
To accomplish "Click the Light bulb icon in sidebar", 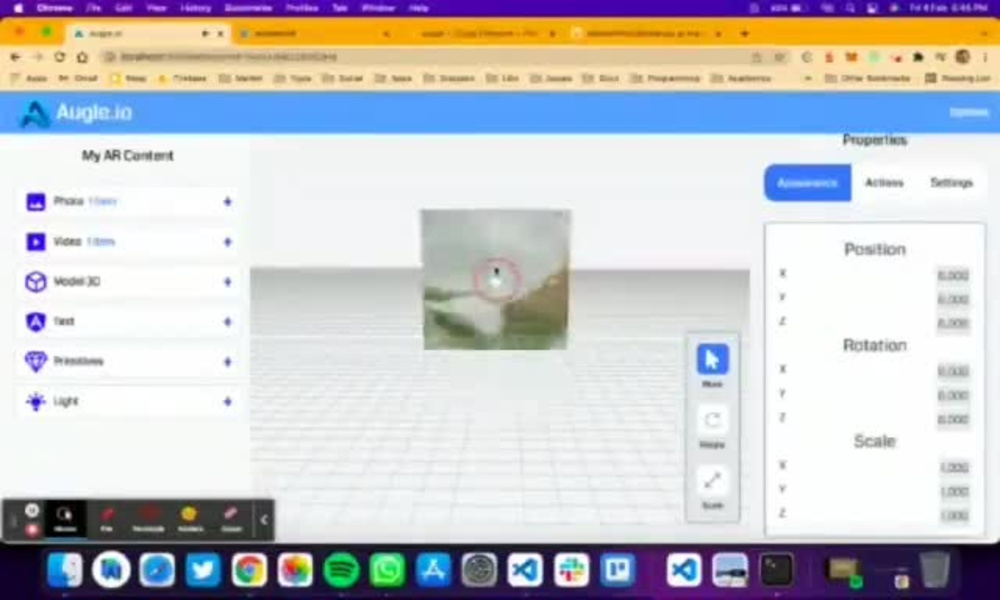I will [x=36, y=402].
